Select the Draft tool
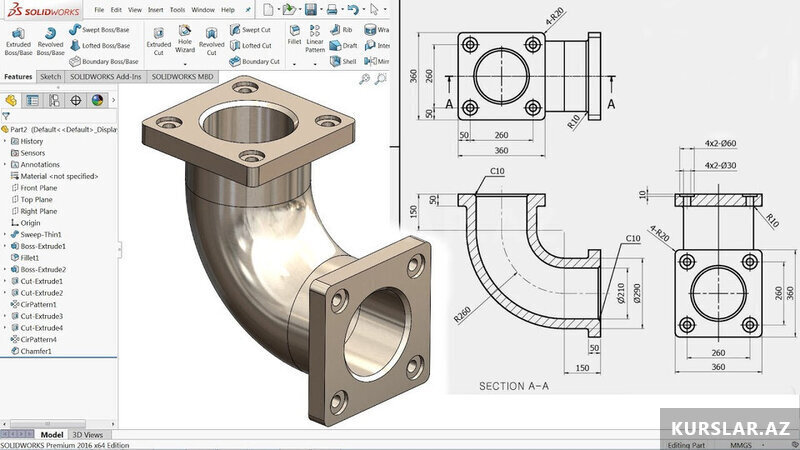This screenshot has height=450, width=800. (343, 45)
